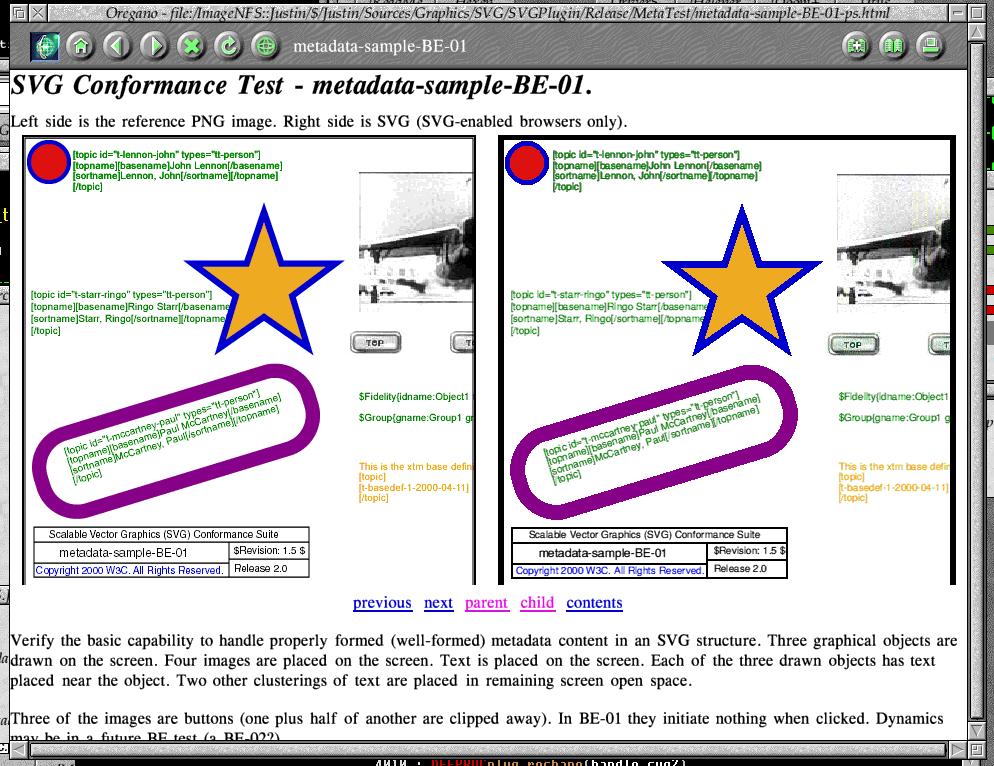Follow the 'next' link
The image size is (994, 766).
438,603
